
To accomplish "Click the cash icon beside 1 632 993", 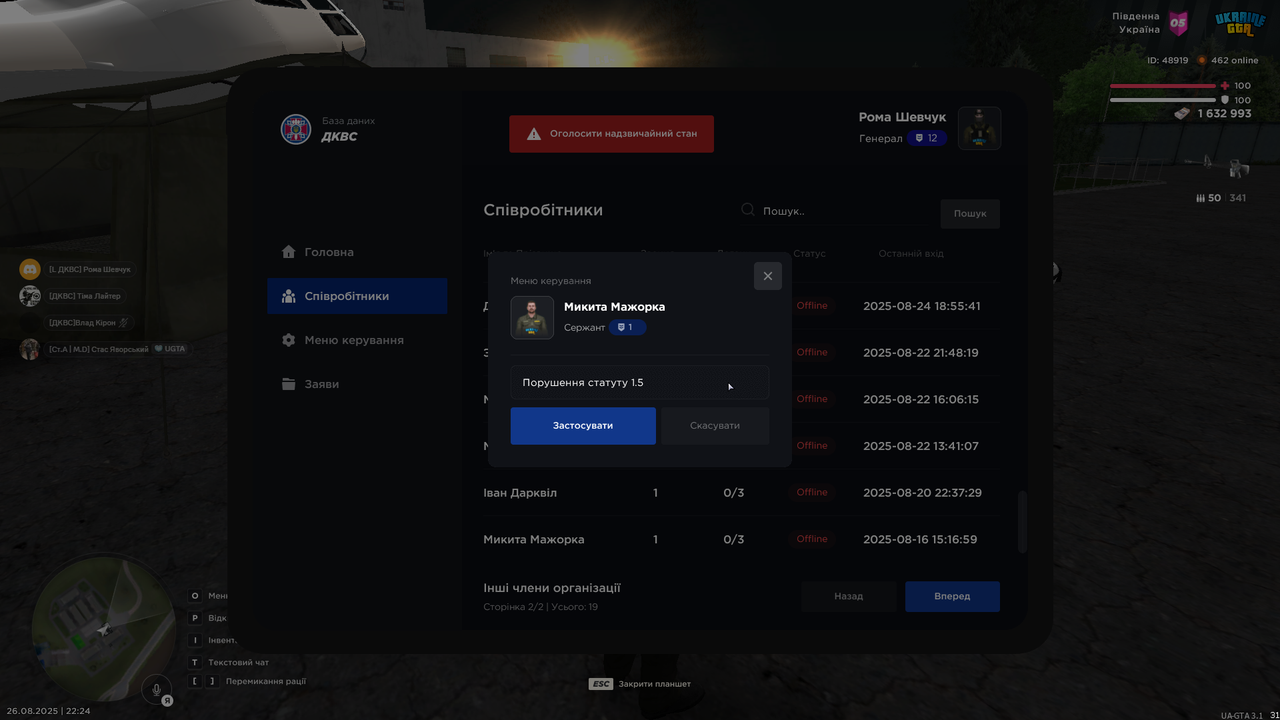I will 1184,113.
